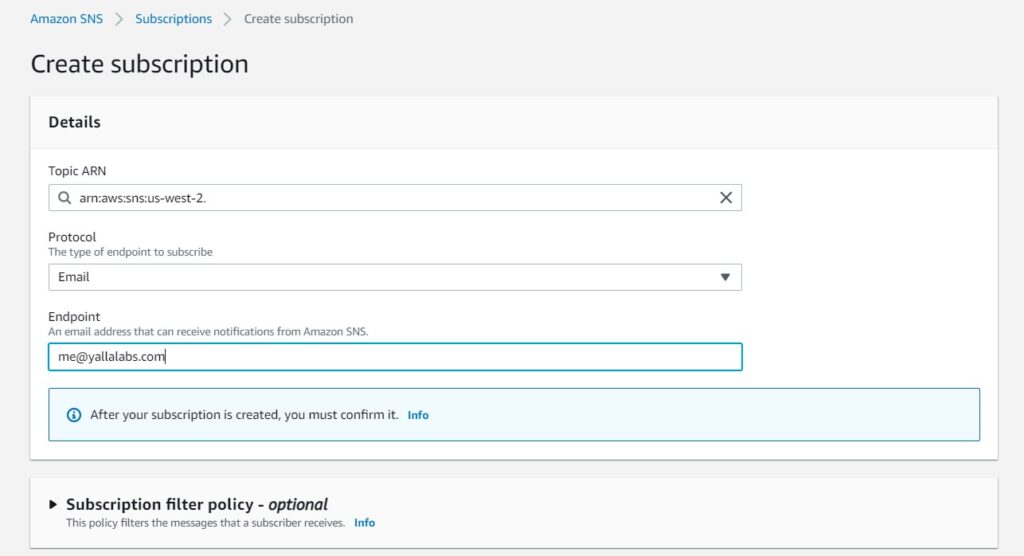Click 'The type of endpoint to subscribe' text
The image size is (1024, 556).
coord(131,252)
